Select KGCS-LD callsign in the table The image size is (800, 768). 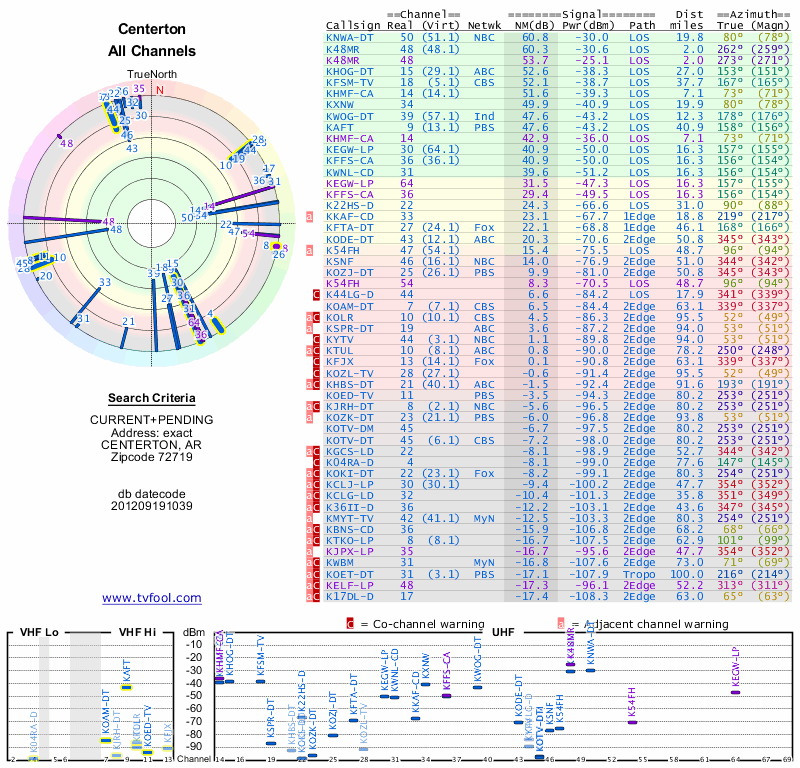(350, 452)
